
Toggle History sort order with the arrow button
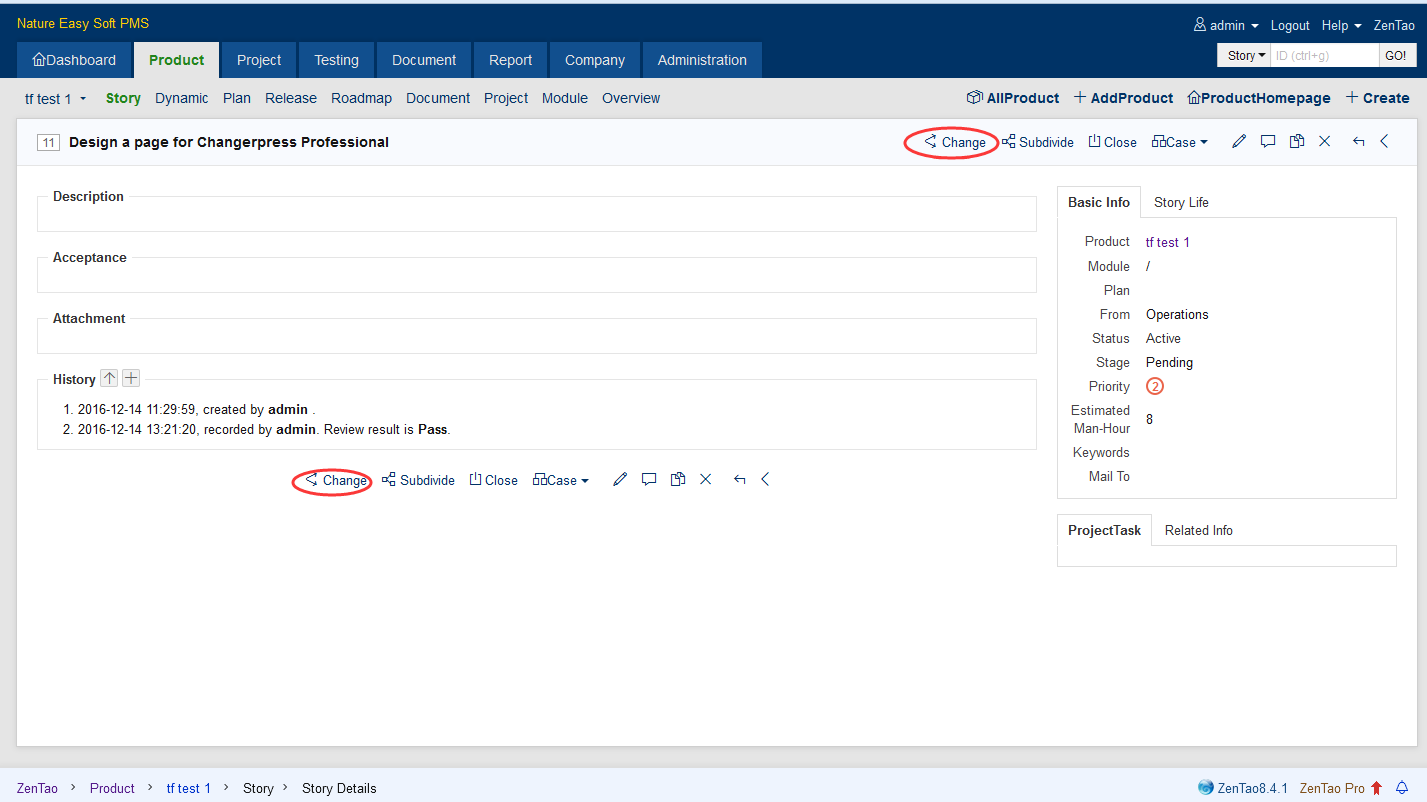click(x=109, y=378)
